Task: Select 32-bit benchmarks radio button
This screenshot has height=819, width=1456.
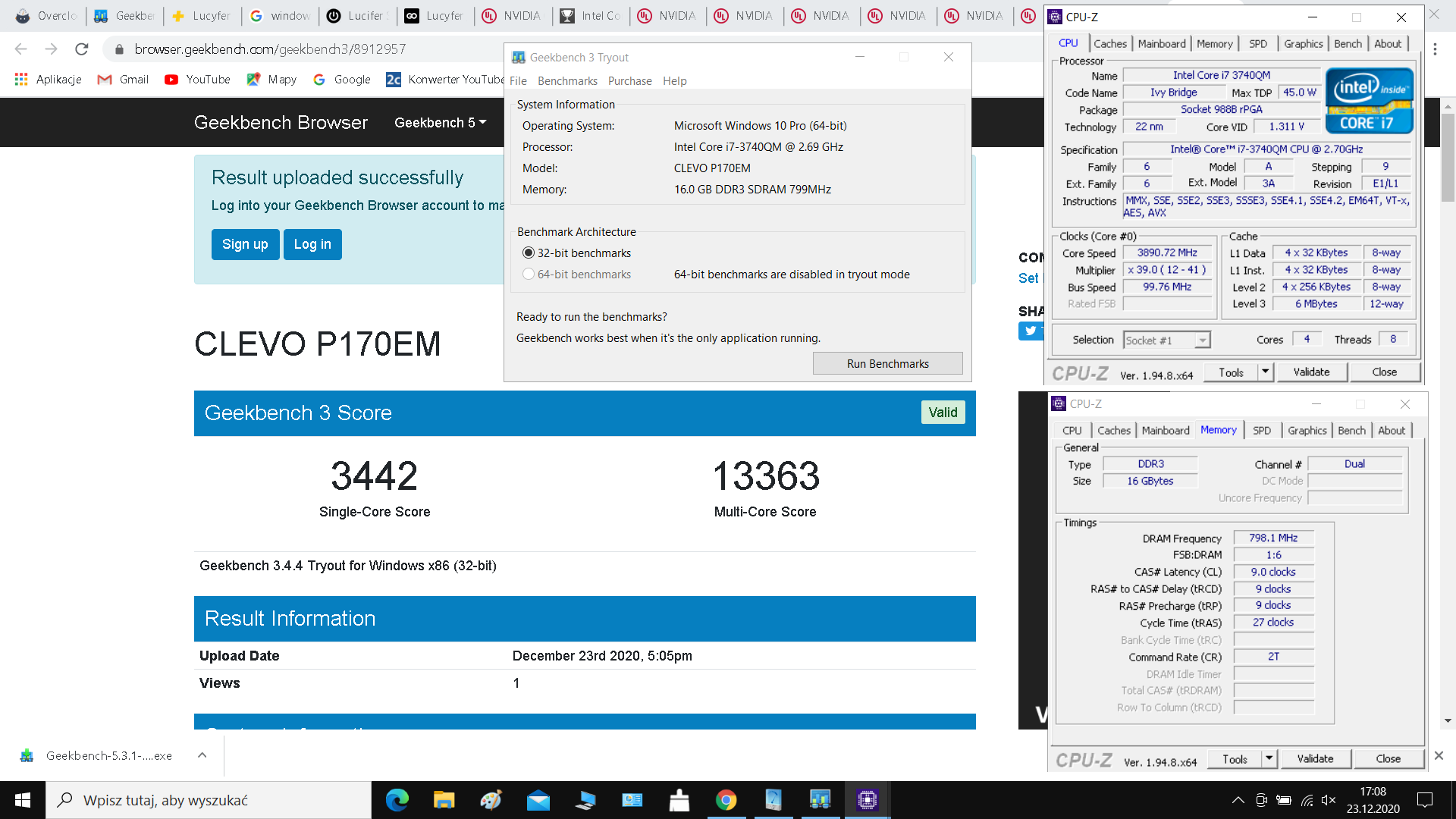Action: 529,253
